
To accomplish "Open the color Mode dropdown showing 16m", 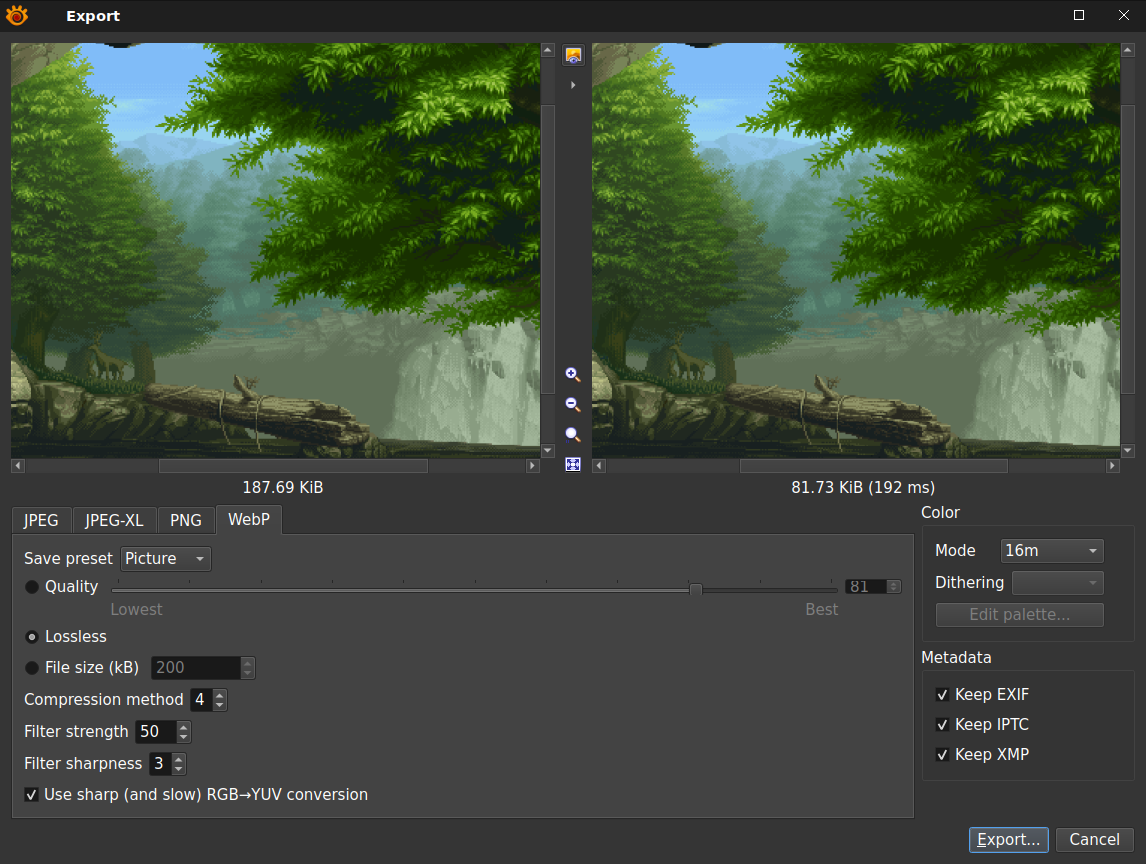I will click(1052, 550).
